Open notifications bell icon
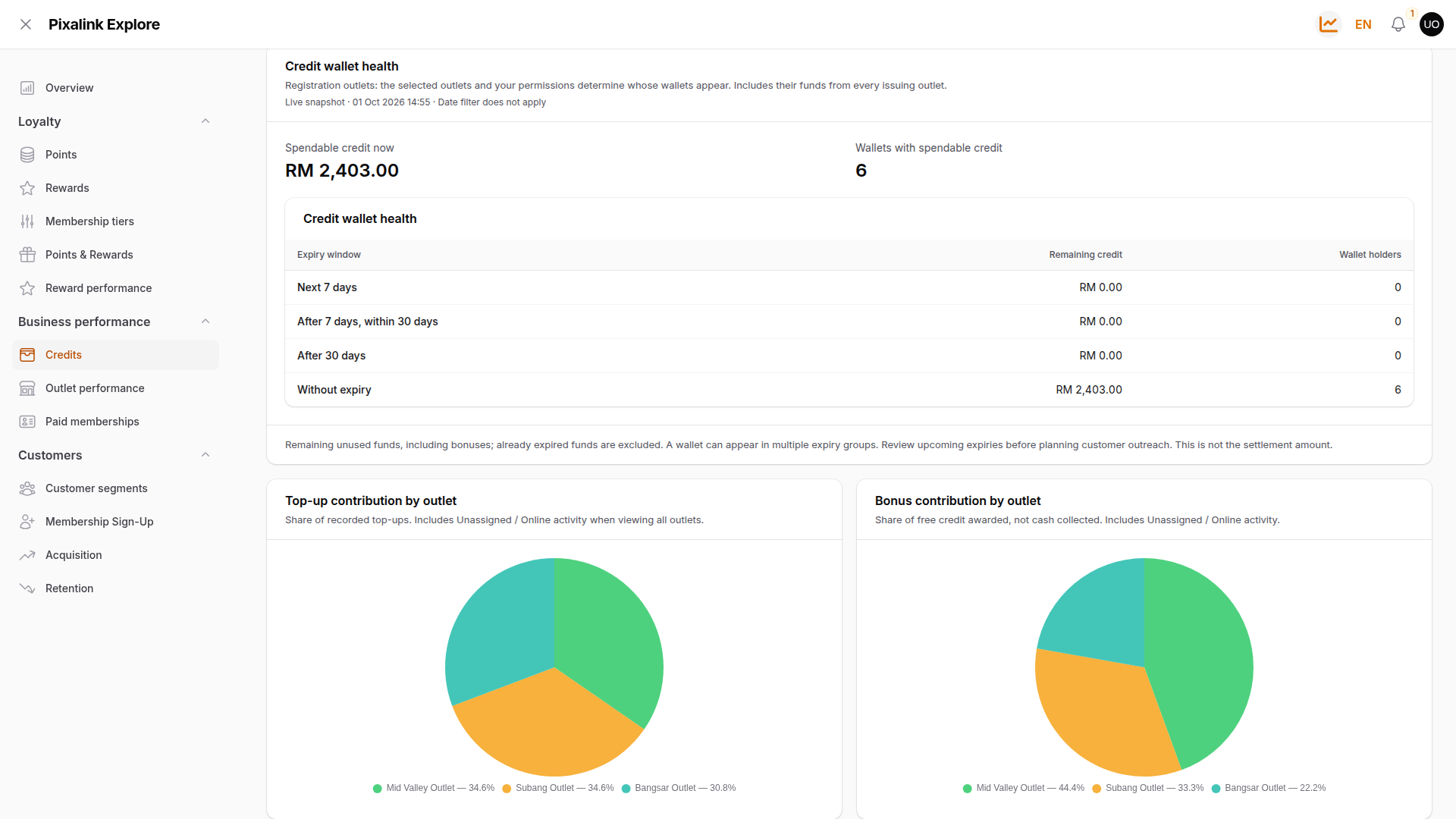Viewport: 1456px width, 819px height. (1398, 24)
